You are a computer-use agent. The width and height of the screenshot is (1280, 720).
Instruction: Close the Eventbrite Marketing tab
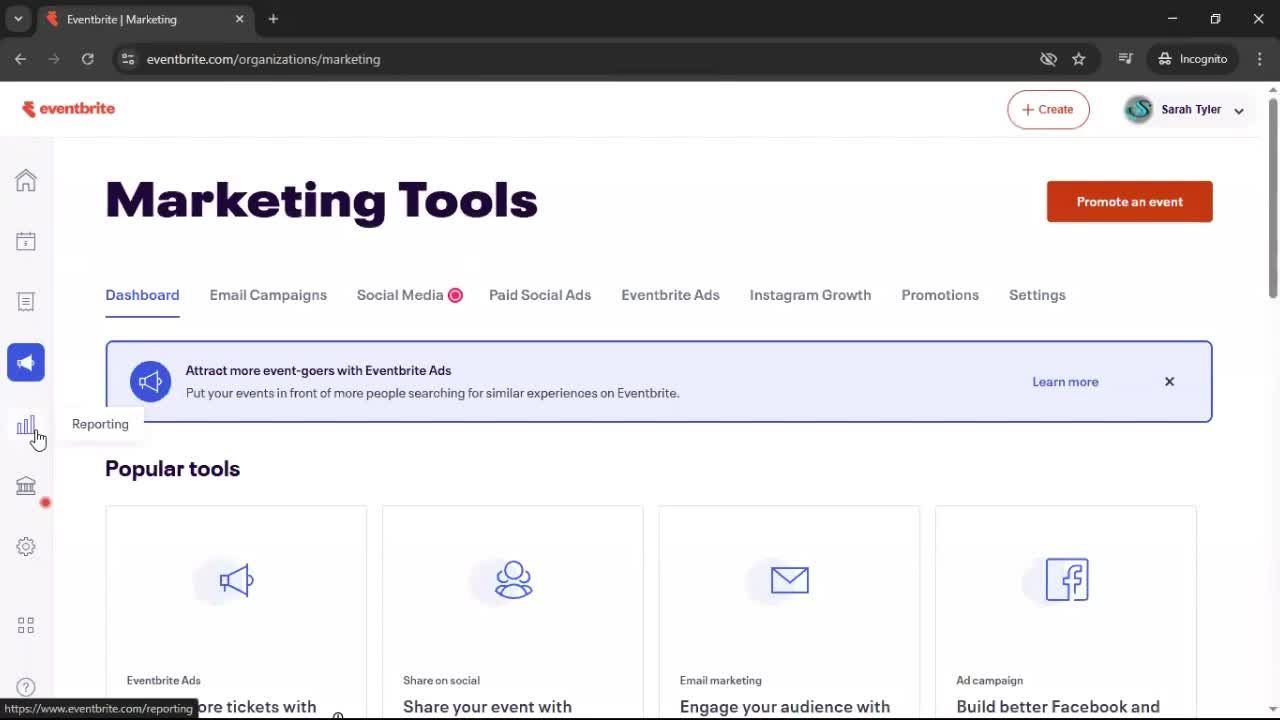coord(239,19)
